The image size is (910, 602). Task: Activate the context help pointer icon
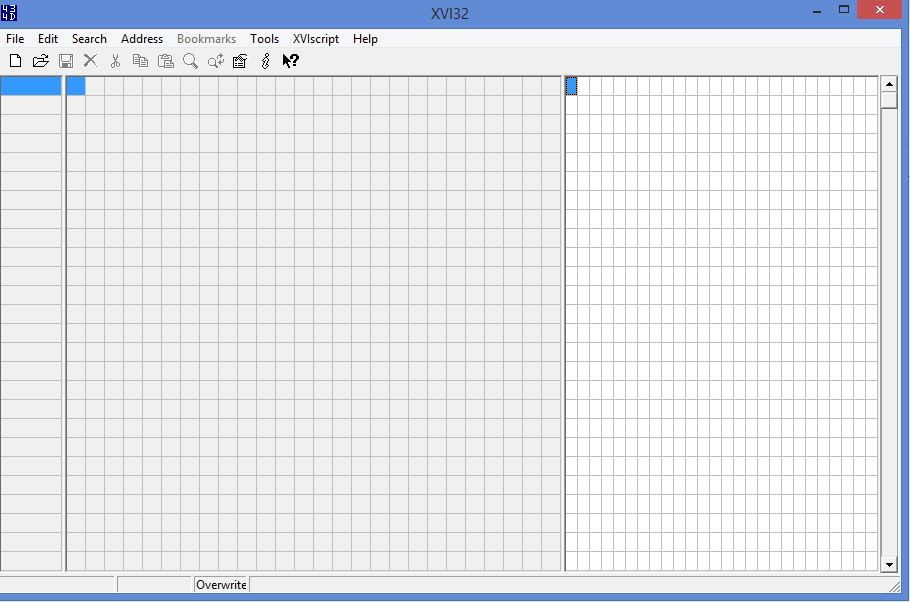290,61
